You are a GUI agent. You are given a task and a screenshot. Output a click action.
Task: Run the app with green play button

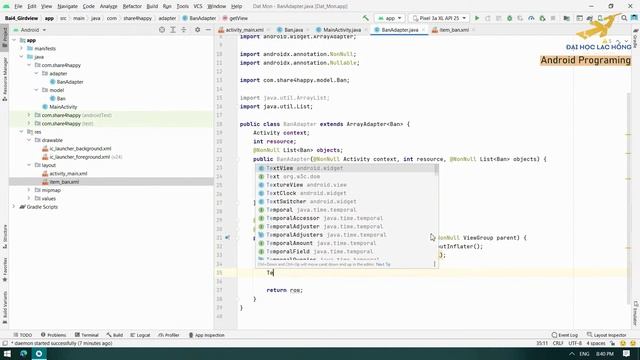[477, 18]
